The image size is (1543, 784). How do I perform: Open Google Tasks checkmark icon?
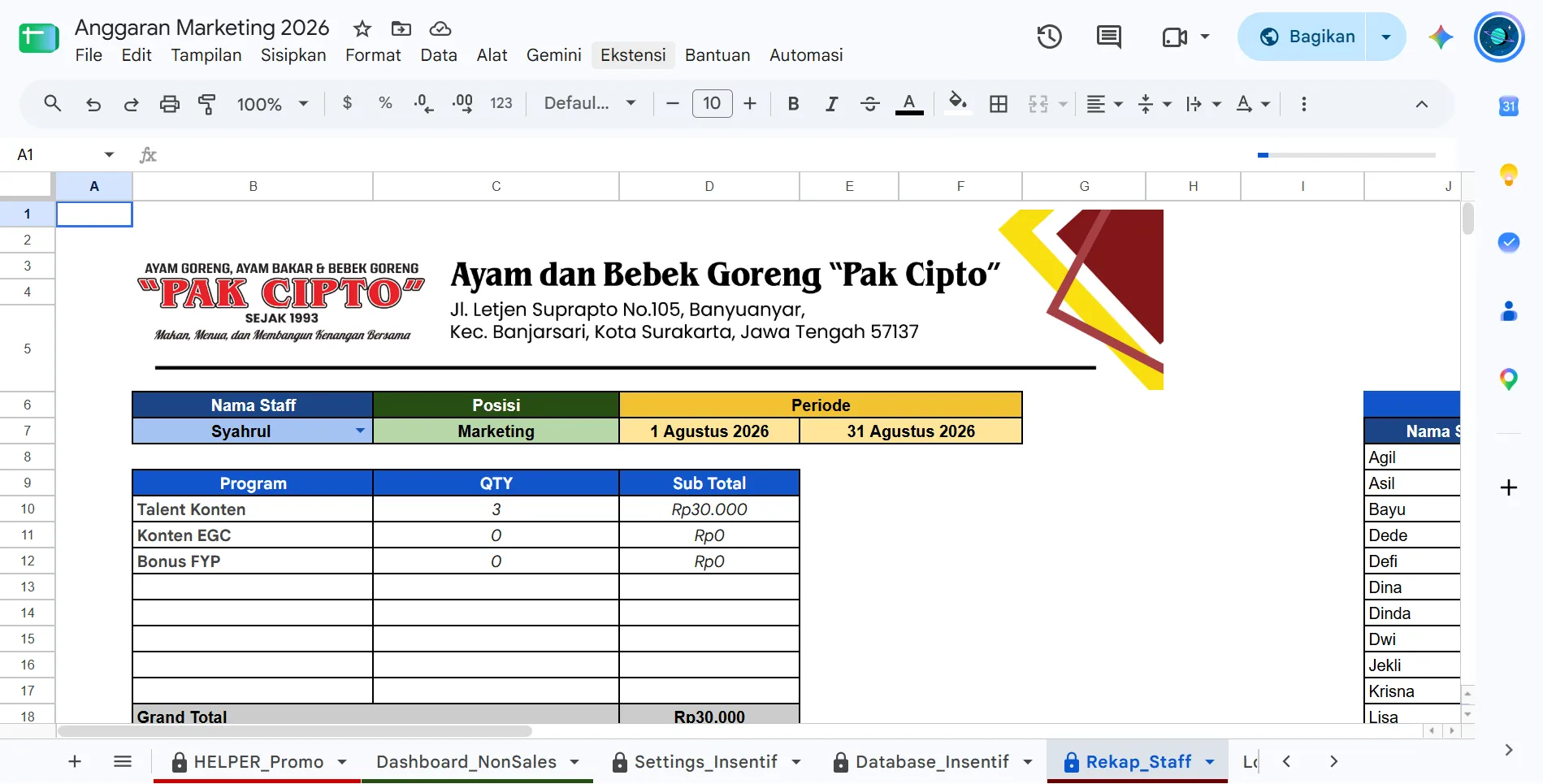point(1508,242)
